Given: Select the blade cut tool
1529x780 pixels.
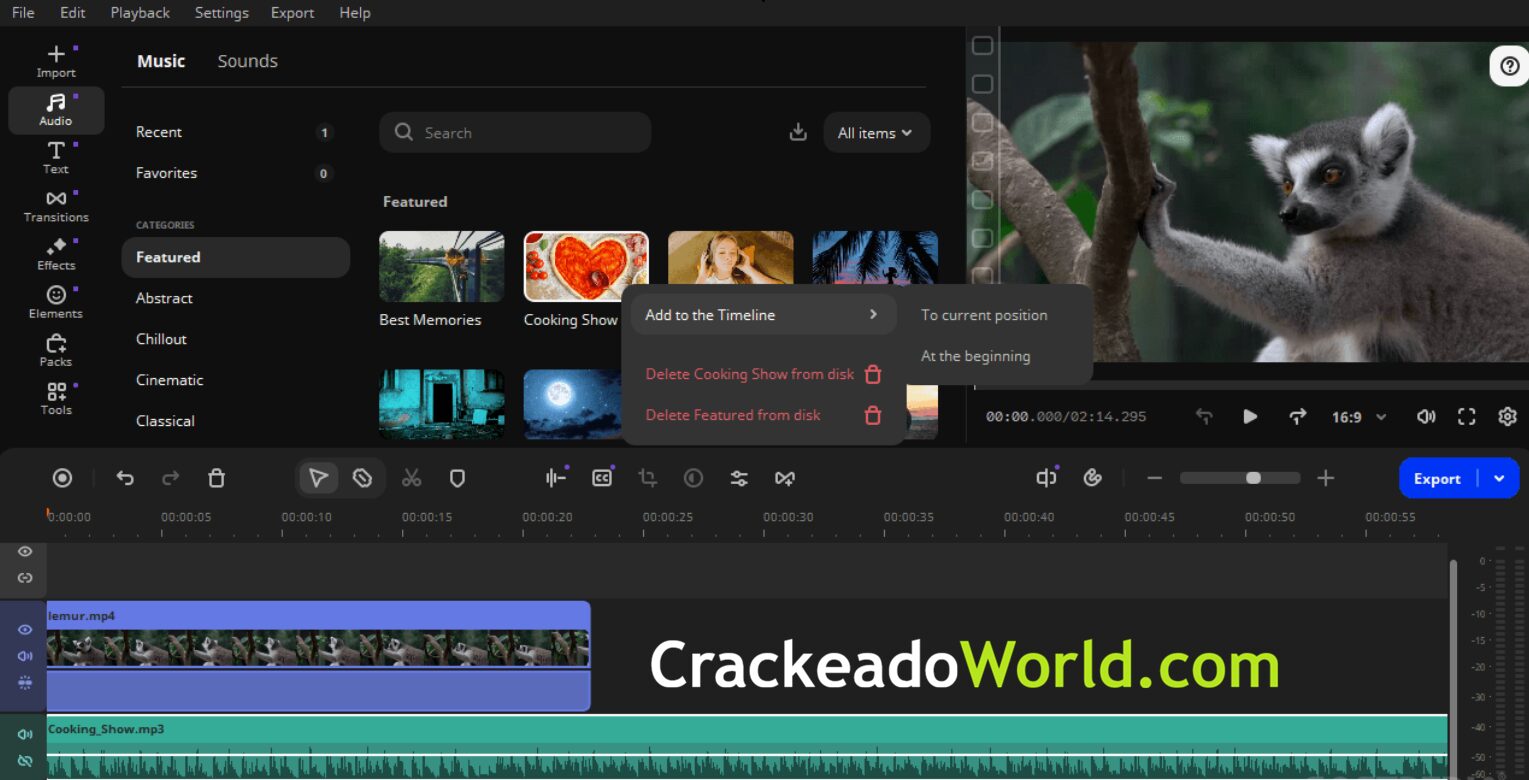Looking at the screenshot, I should pyautogui.click(x=362, y=478).
